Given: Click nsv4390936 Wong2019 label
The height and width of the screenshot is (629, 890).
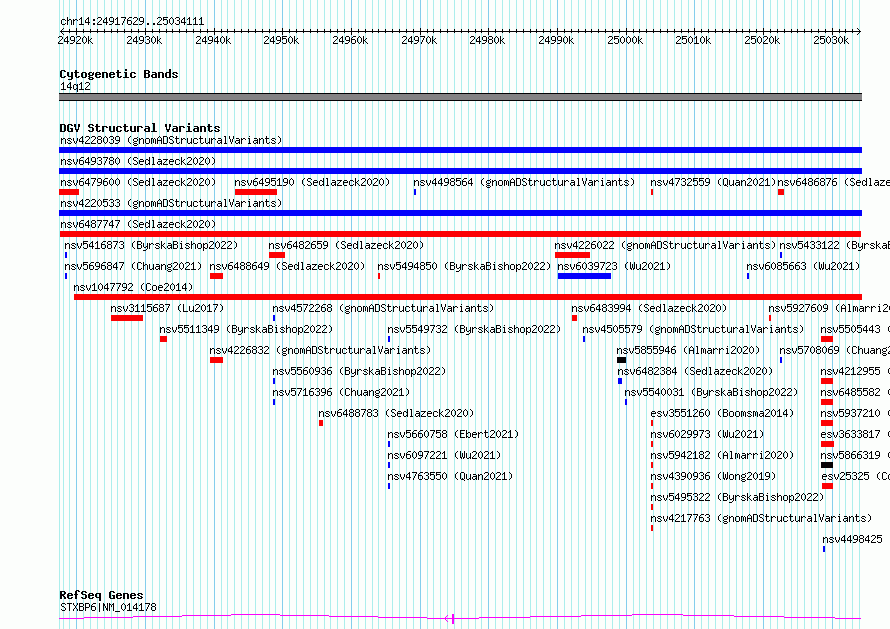Looking at the screenshot, I should pos(713,476).
